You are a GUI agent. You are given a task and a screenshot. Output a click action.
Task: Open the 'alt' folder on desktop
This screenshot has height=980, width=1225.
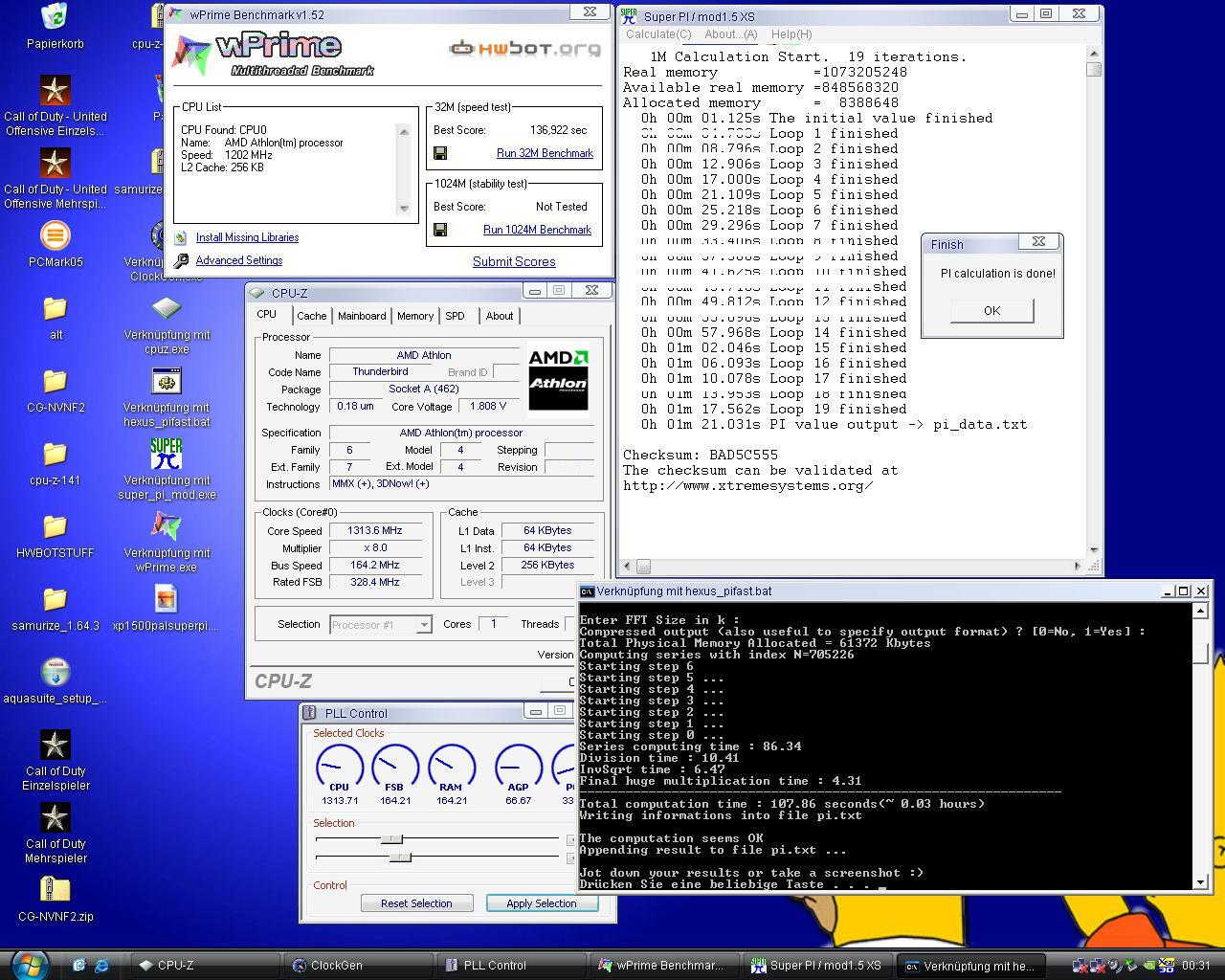55,308
